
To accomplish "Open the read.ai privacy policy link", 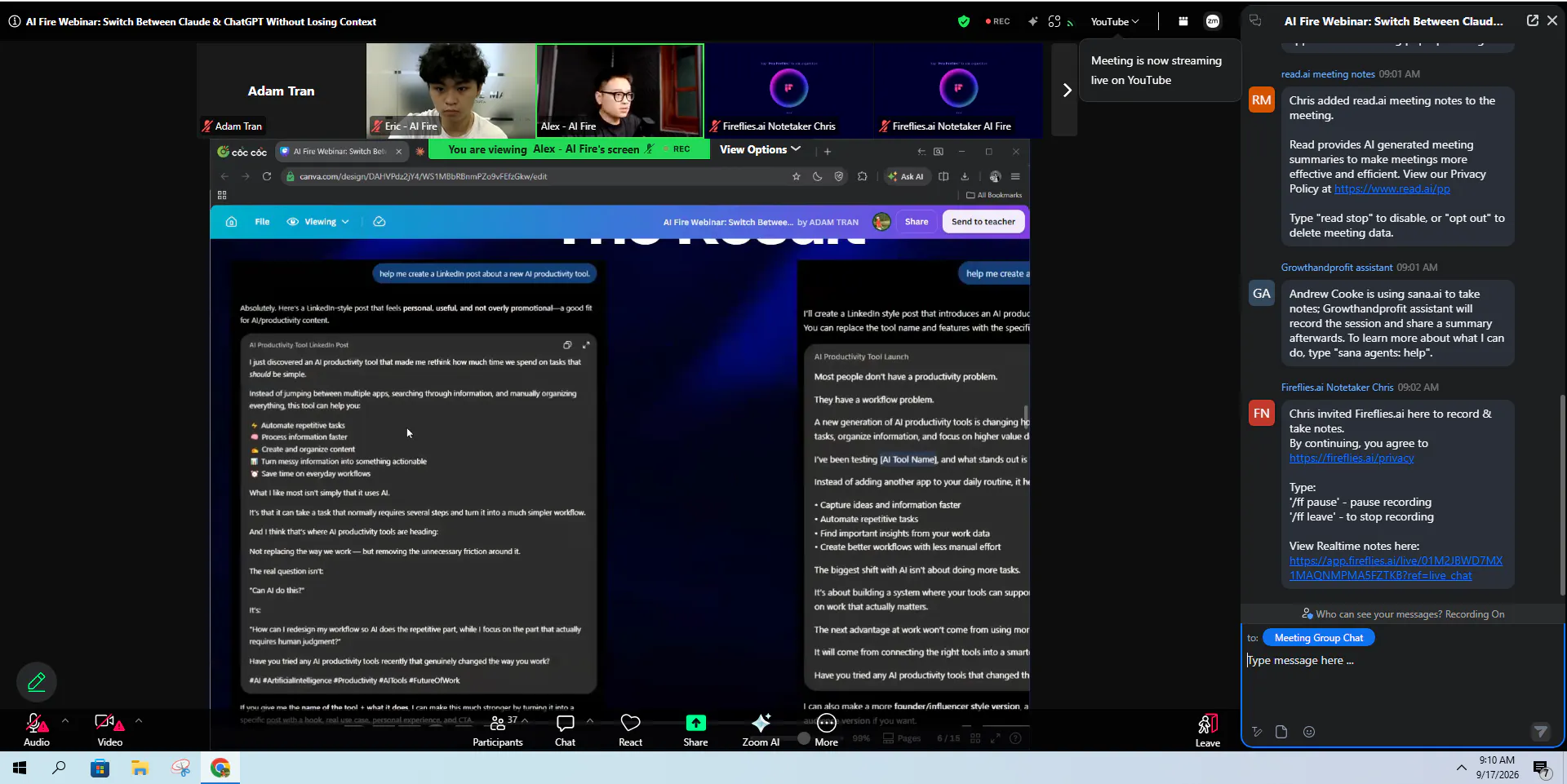I will click(x=1392, y=188).
